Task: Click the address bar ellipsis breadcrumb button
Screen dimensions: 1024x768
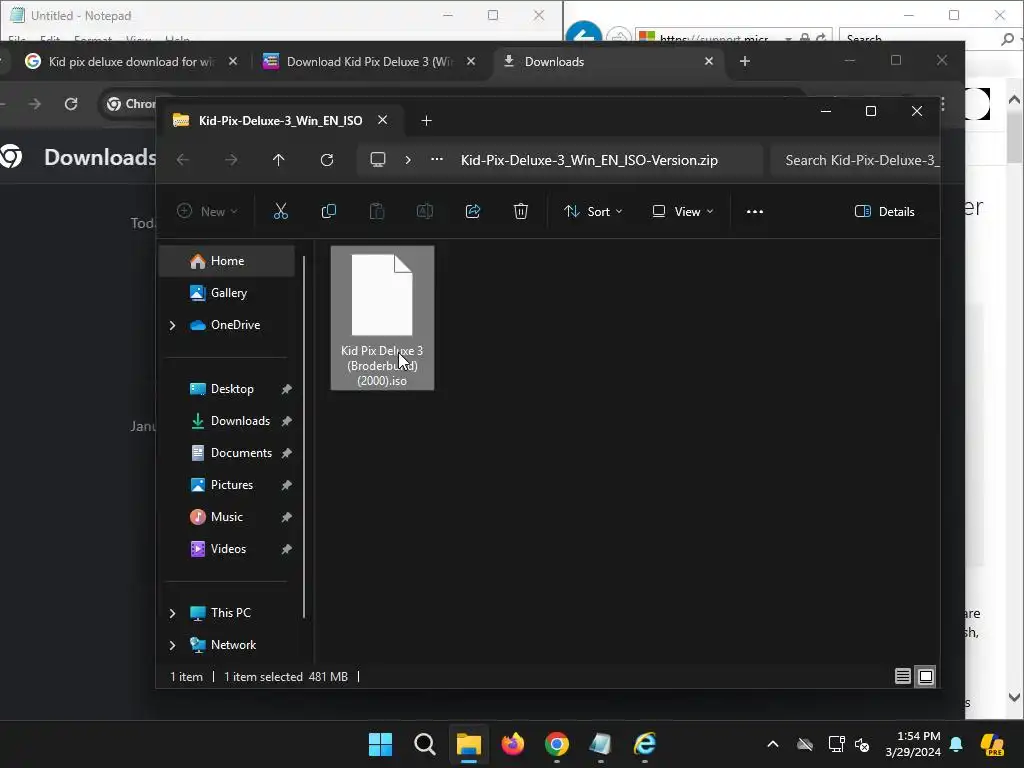Action: [x=437, y=159]
